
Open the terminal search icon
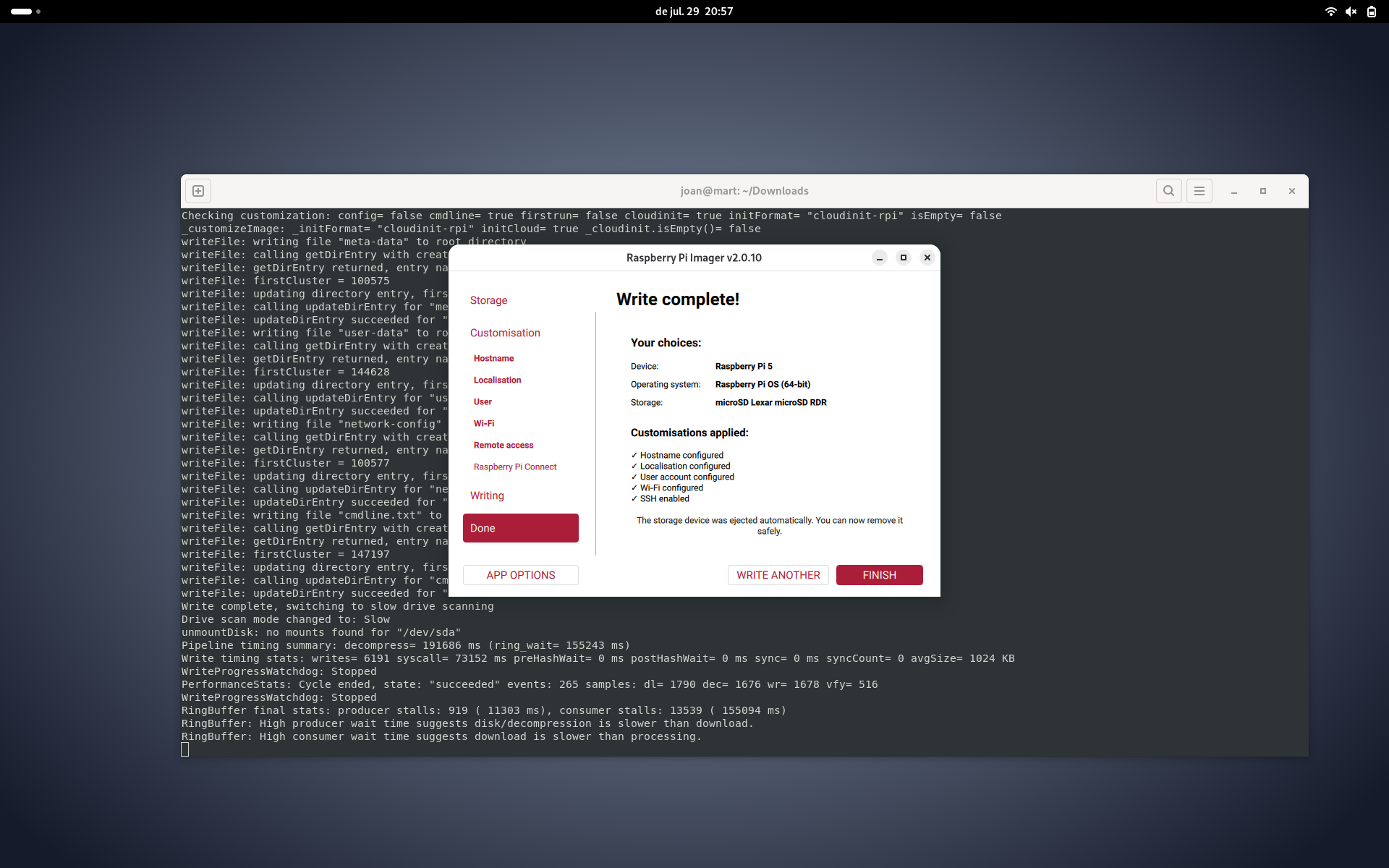[x=1168, y=191]
